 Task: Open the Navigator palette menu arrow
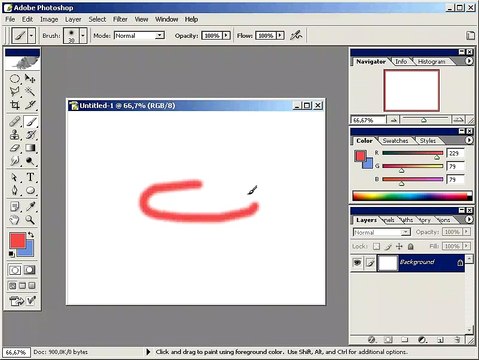coord(469,61)
